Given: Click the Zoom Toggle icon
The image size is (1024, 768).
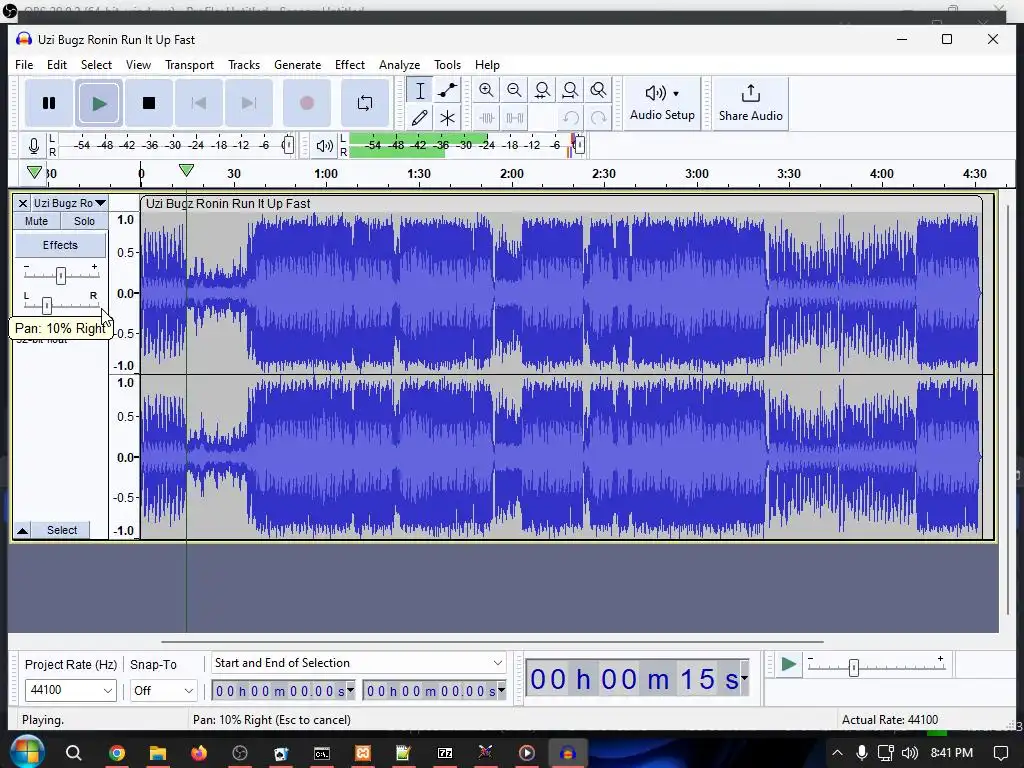Looking at the screenshot, I should coord(598,90).
